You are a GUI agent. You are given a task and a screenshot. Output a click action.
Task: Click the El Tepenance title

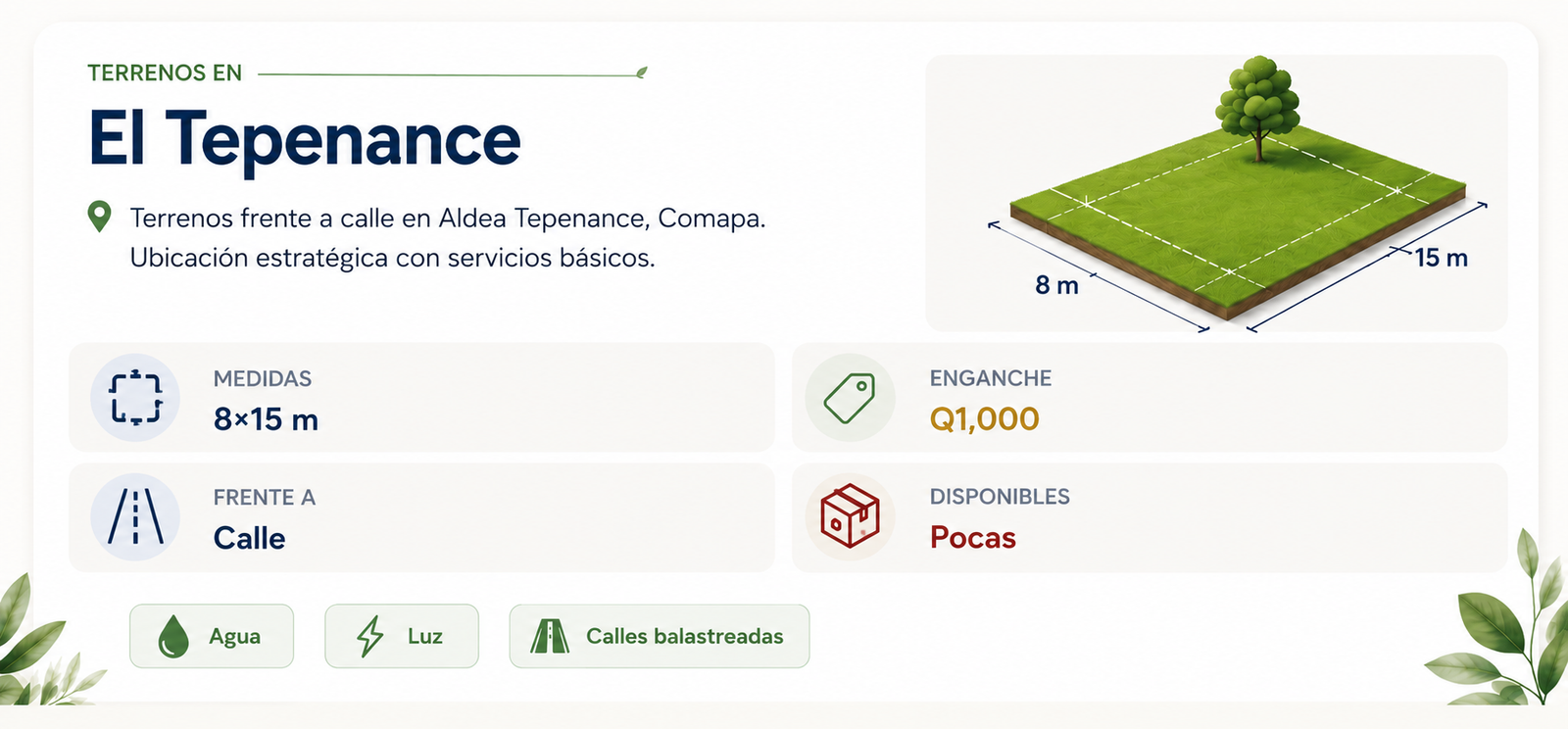305,139
